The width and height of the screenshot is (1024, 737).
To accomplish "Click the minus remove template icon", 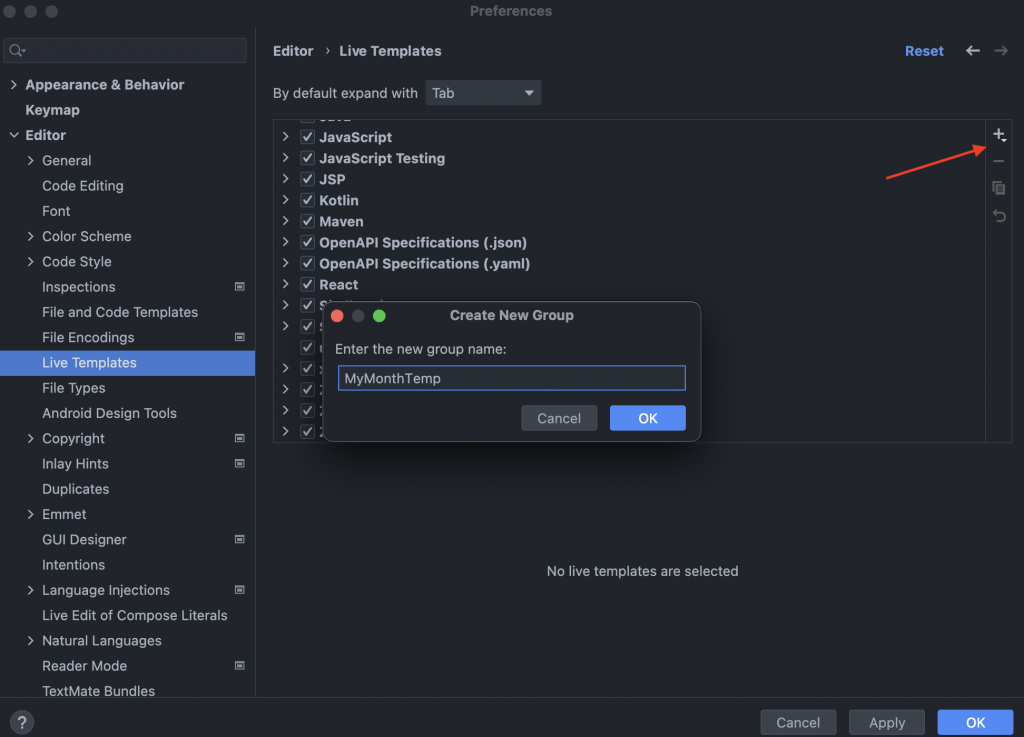I will [999, 161].
